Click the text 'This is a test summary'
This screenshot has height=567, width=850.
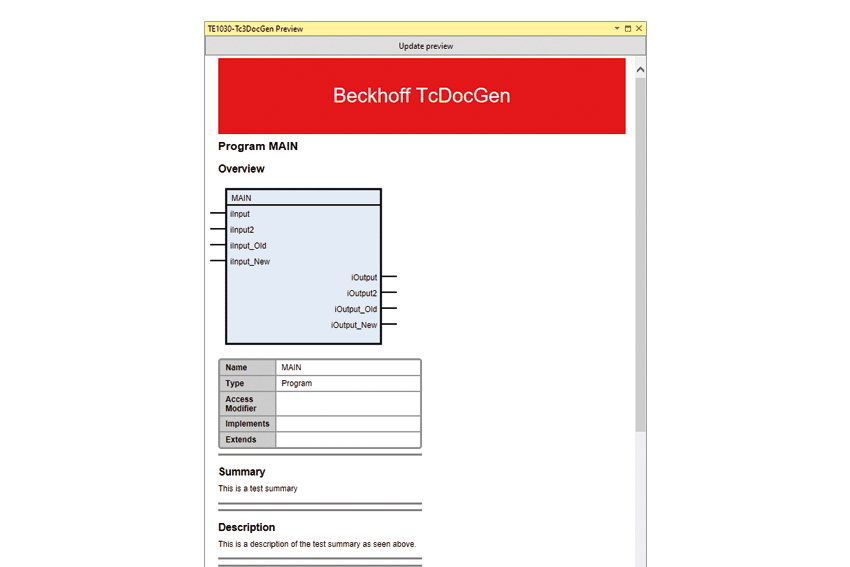[x=258, y=488]
